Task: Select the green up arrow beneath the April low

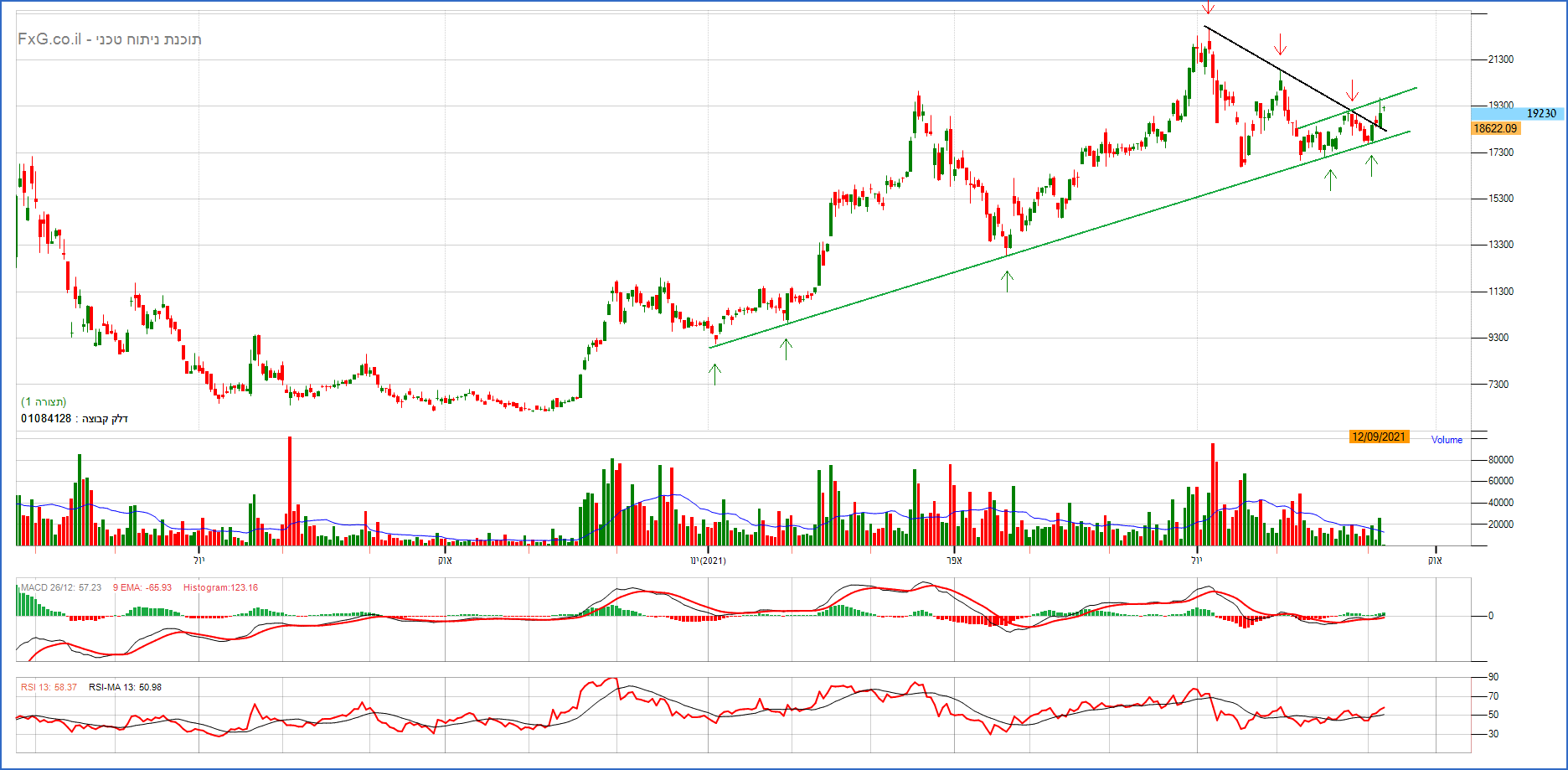Action: click(x=1008, y=281)
